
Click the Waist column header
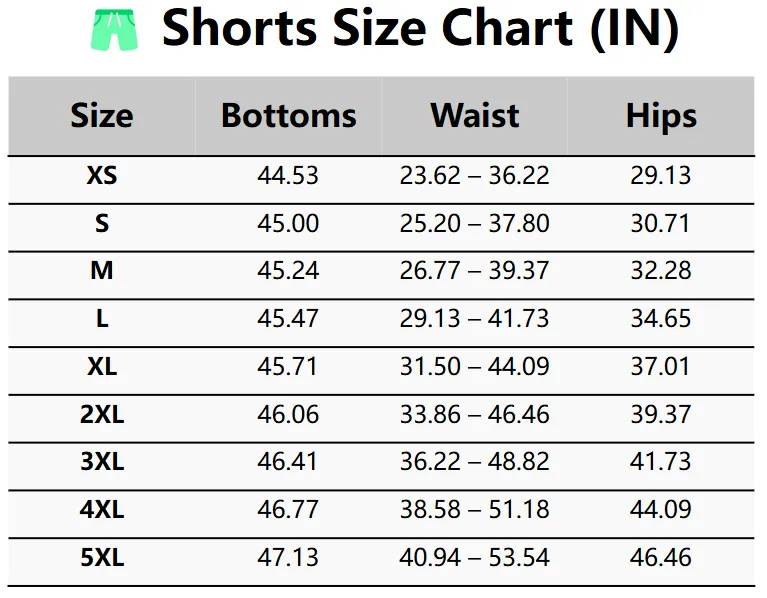coord(475,116)
